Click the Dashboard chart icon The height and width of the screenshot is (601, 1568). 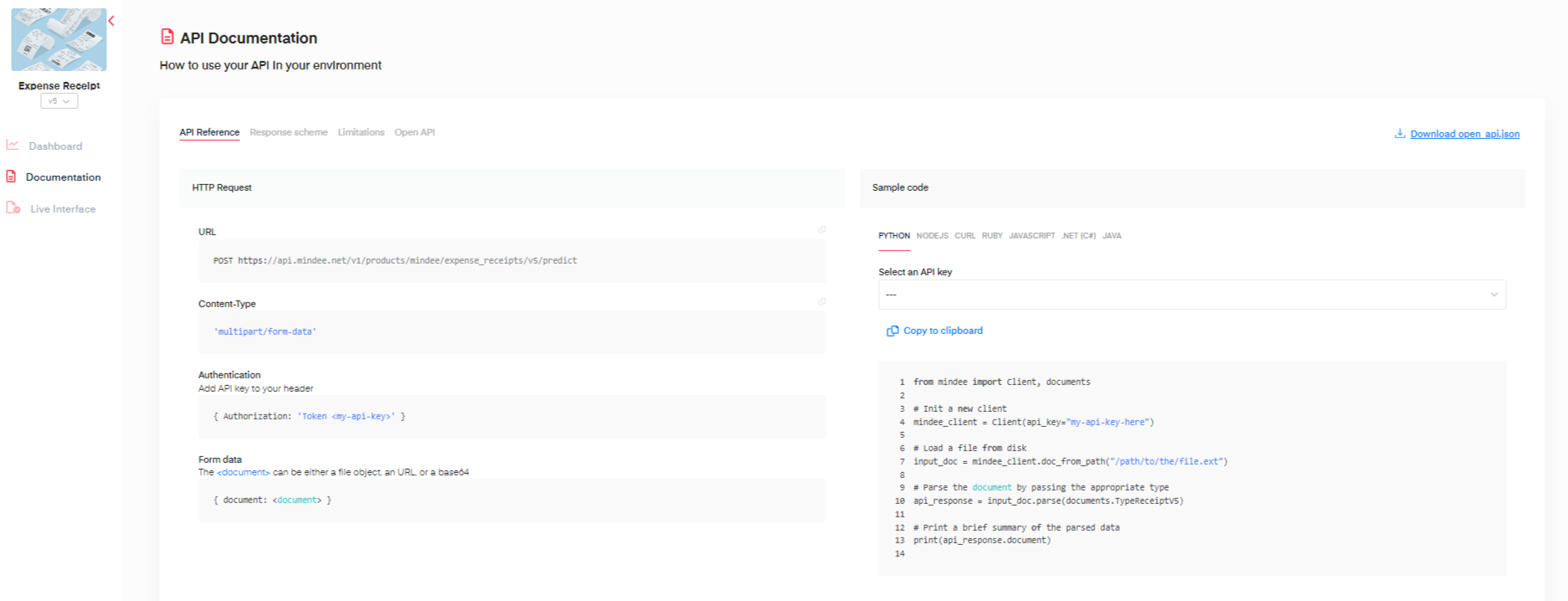(13, 145)
